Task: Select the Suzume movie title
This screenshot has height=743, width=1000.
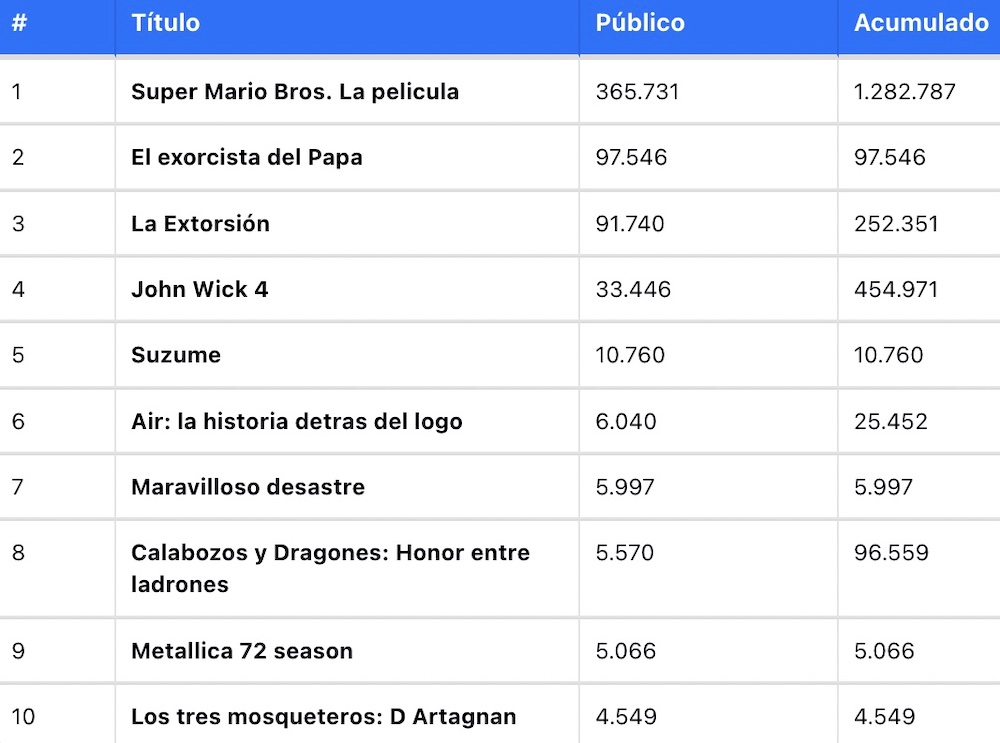Action: click(x=176, y=355)
